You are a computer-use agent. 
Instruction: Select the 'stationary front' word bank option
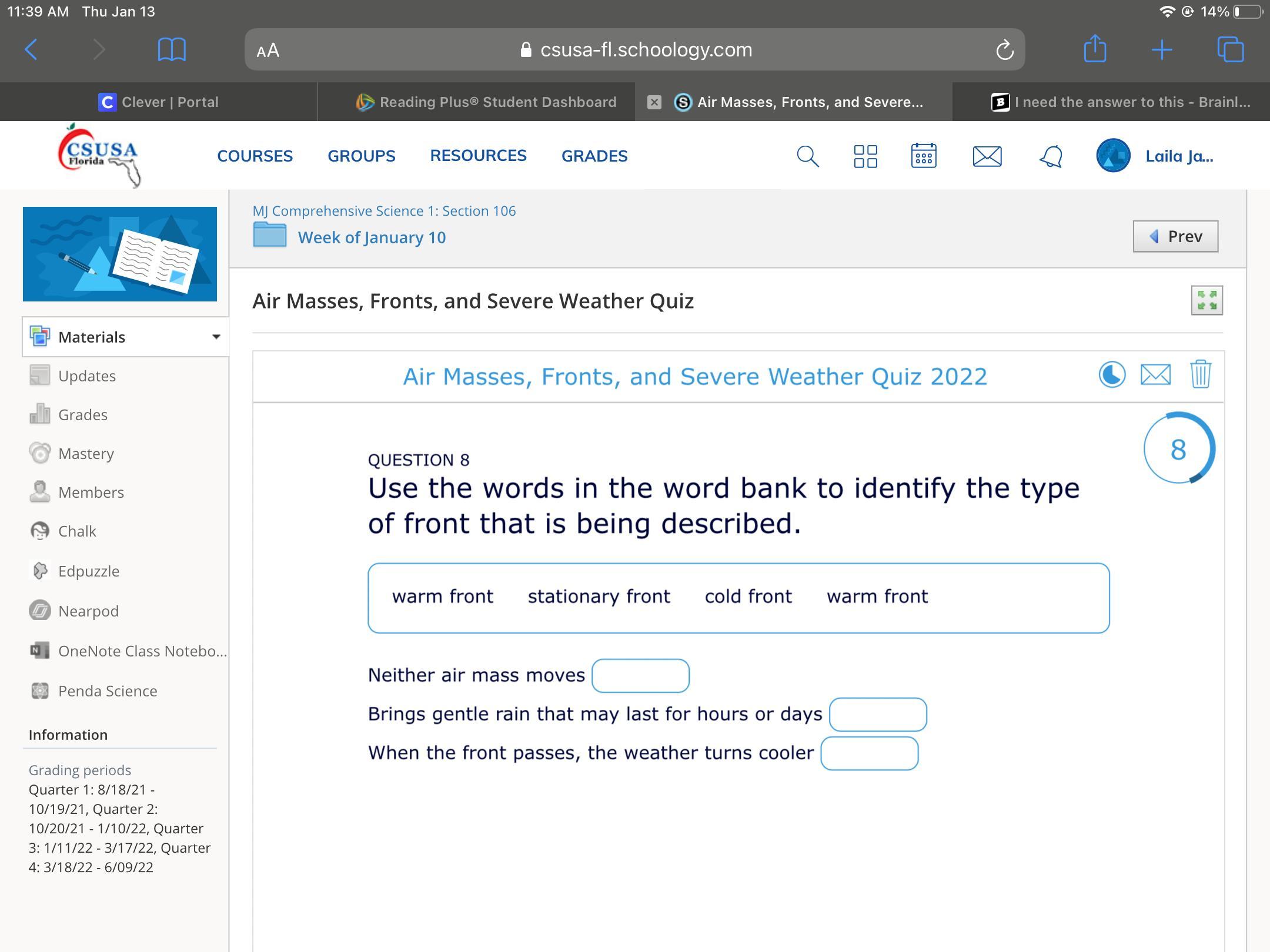coord(599,596)
